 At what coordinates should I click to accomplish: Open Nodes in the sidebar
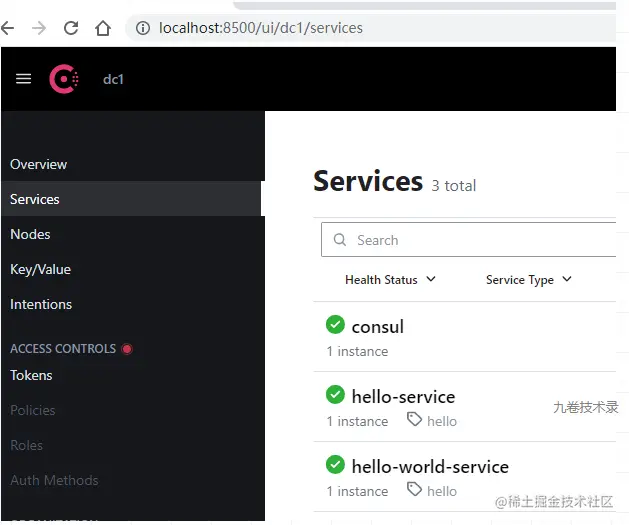pyautogui.click(x=132, y=234)
